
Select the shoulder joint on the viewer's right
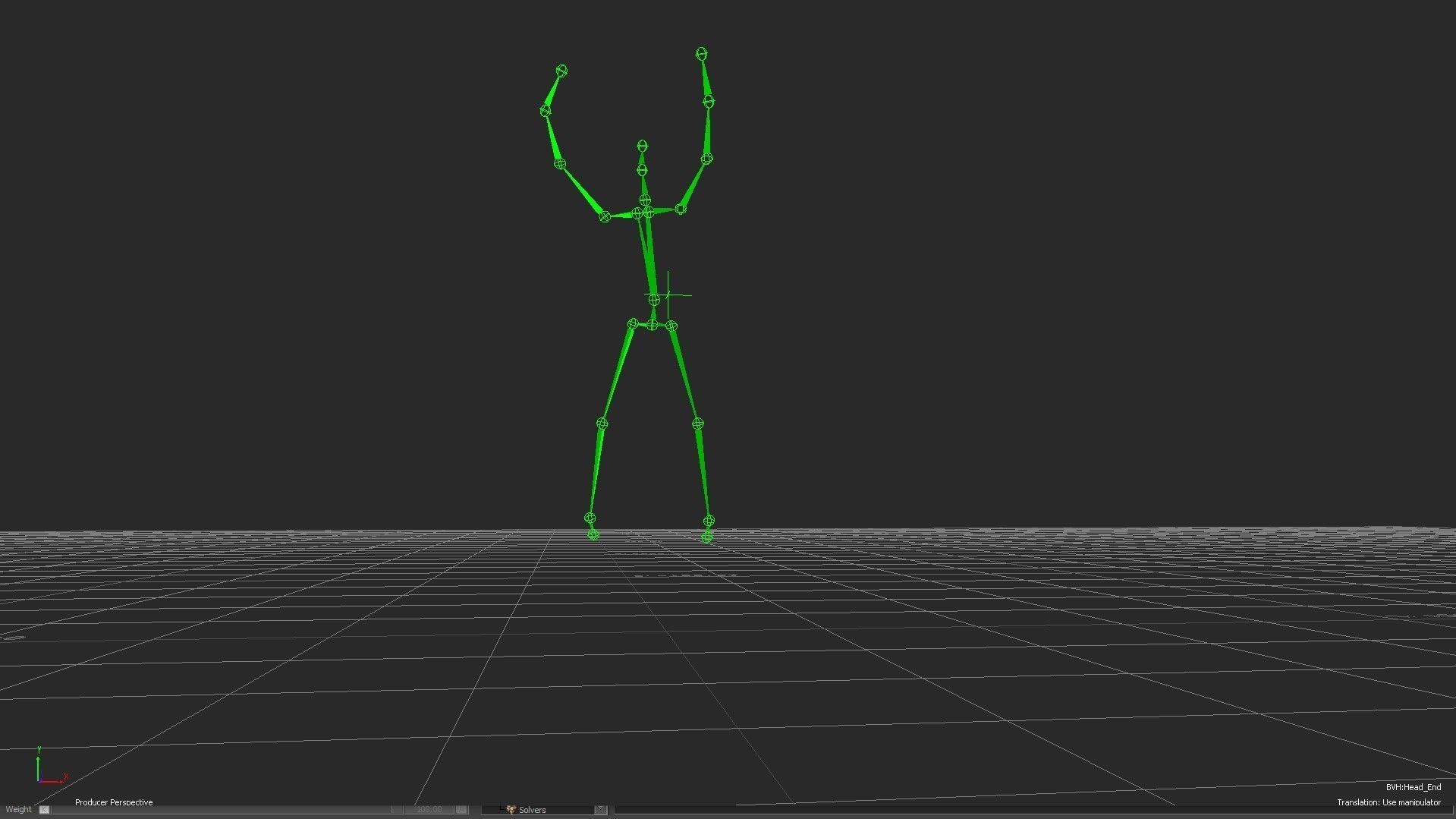[681, 209]
